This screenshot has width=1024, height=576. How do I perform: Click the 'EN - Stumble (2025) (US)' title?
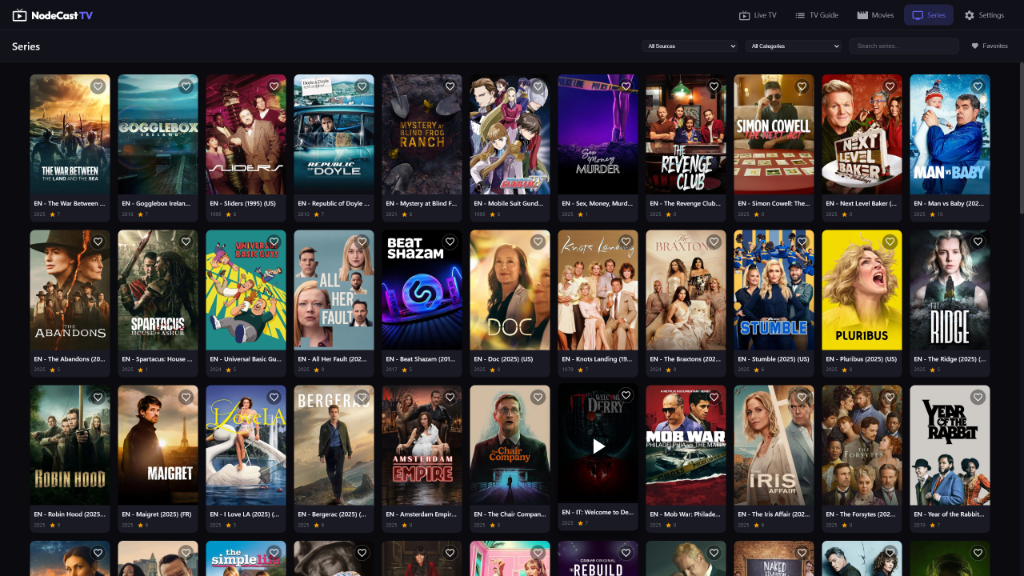tap(773, 359)
